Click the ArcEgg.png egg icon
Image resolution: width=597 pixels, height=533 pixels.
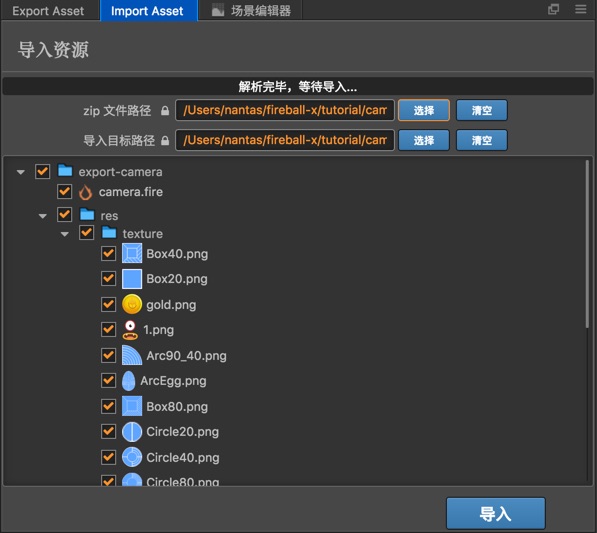129,381
